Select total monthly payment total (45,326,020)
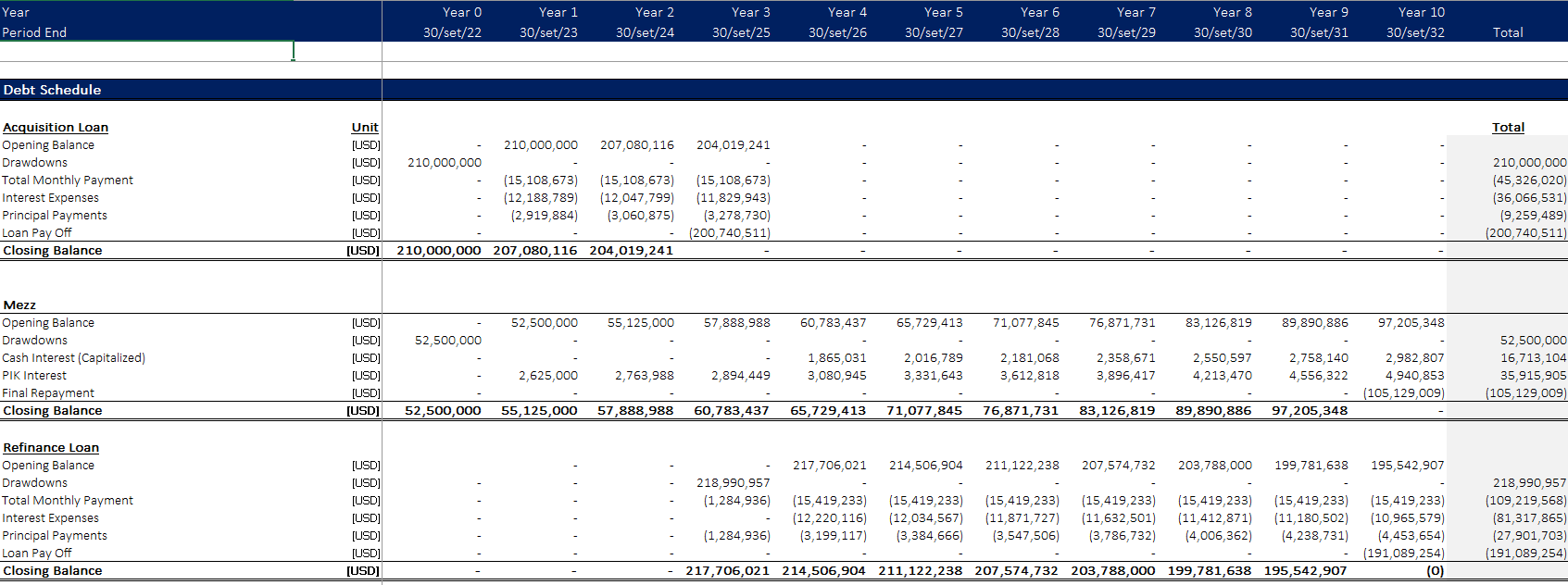Viewport: 1568px width, 585px height. click(x=1529, y=180)
